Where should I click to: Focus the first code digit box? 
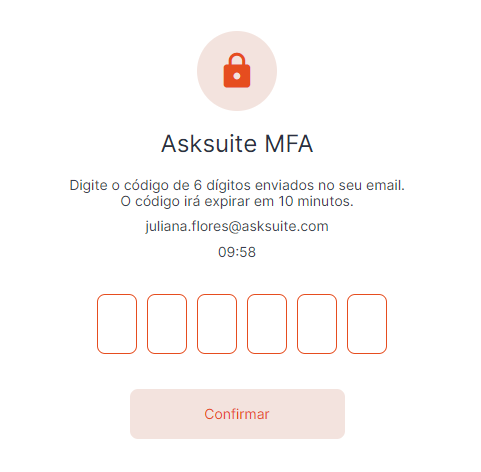(117, 324)
